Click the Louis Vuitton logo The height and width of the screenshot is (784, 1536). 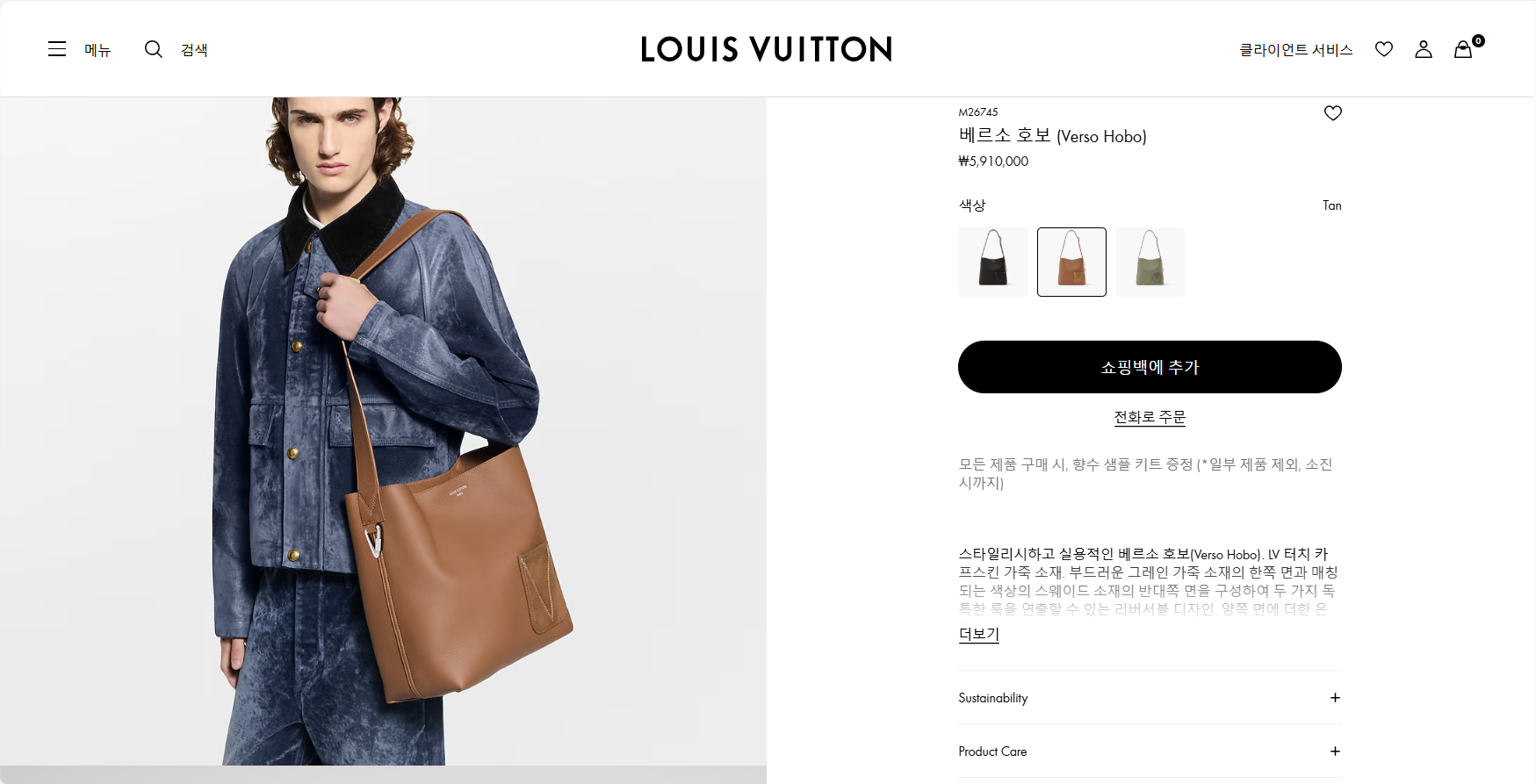pos(767,49)
